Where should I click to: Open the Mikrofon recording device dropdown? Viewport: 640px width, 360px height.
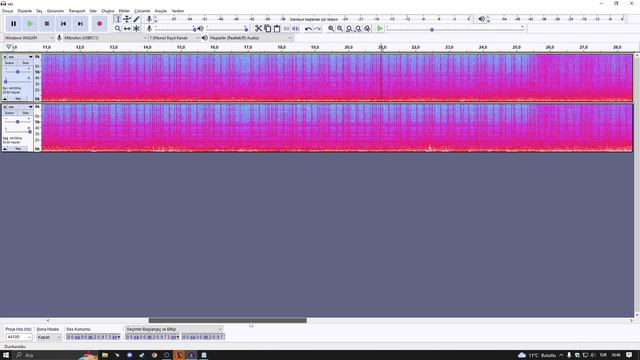(x=105, y=38)
